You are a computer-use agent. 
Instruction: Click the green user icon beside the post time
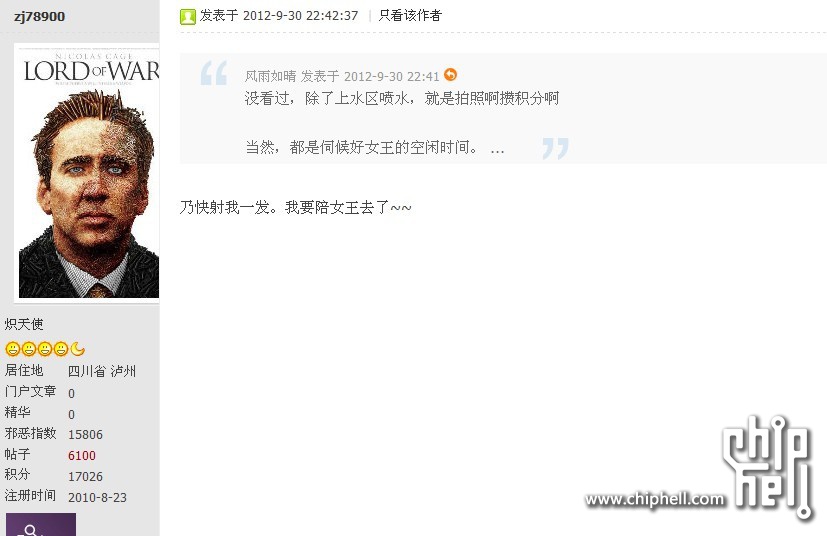[187, 16]
